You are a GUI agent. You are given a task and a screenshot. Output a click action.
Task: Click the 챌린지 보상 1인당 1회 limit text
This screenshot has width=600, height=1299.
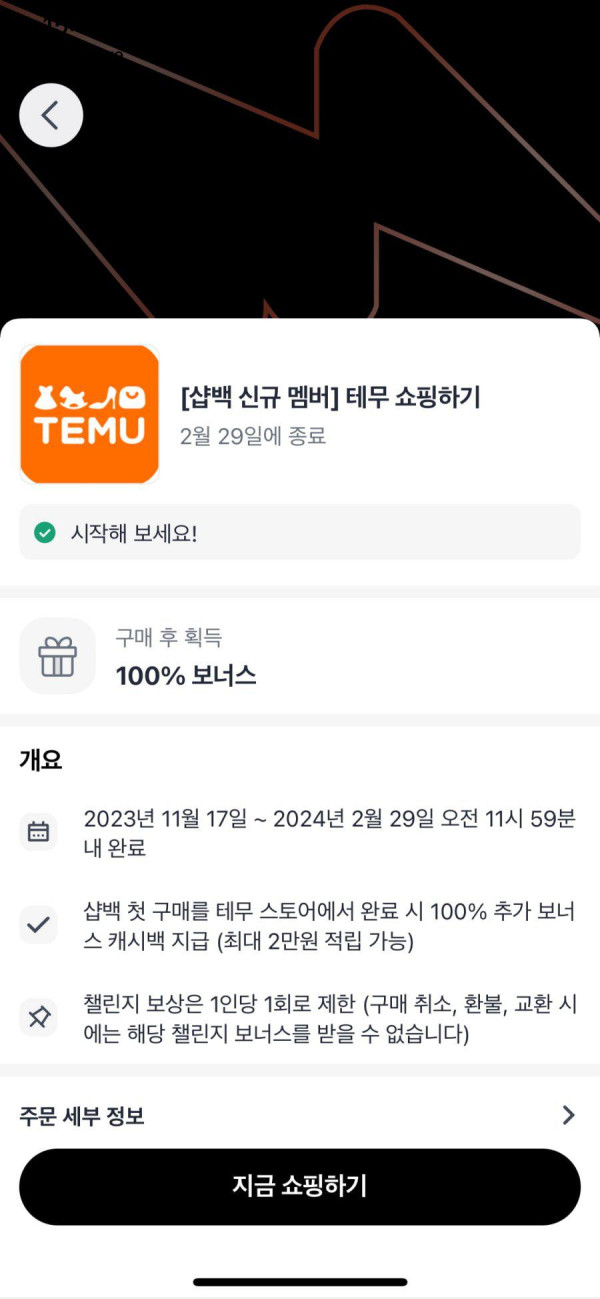coord(329,1019)
